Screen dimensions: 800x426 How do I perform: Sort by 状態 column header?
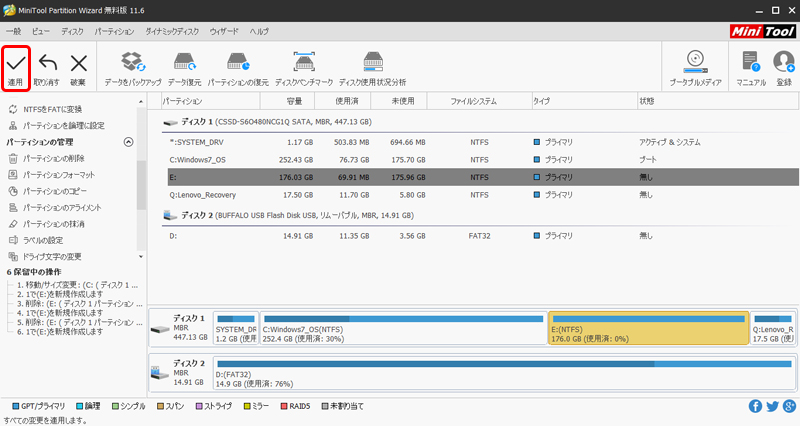[718, 101]
